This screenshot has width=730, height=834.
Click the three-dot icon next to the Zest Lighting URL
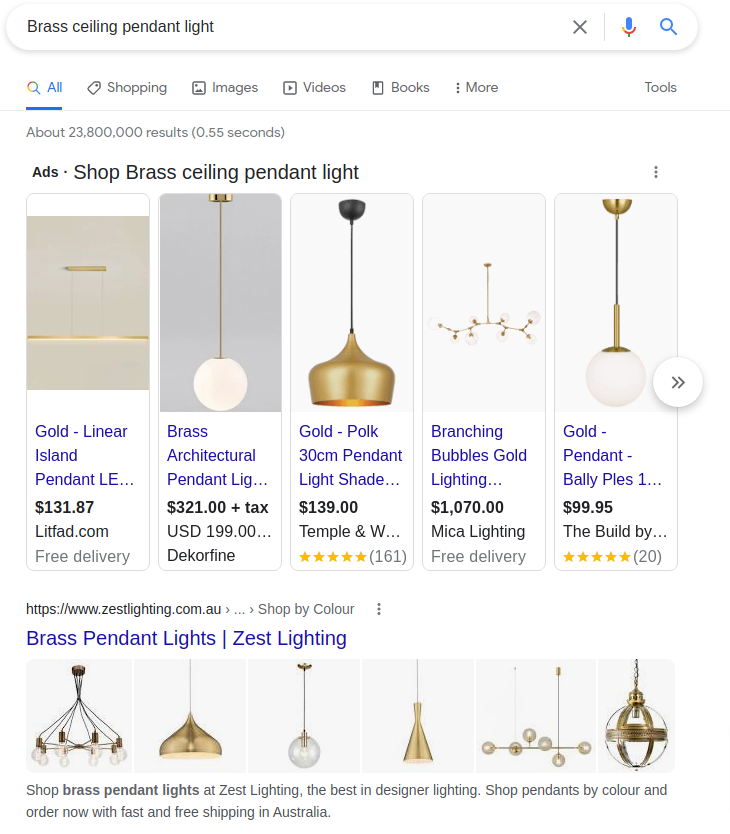(378, 609)
